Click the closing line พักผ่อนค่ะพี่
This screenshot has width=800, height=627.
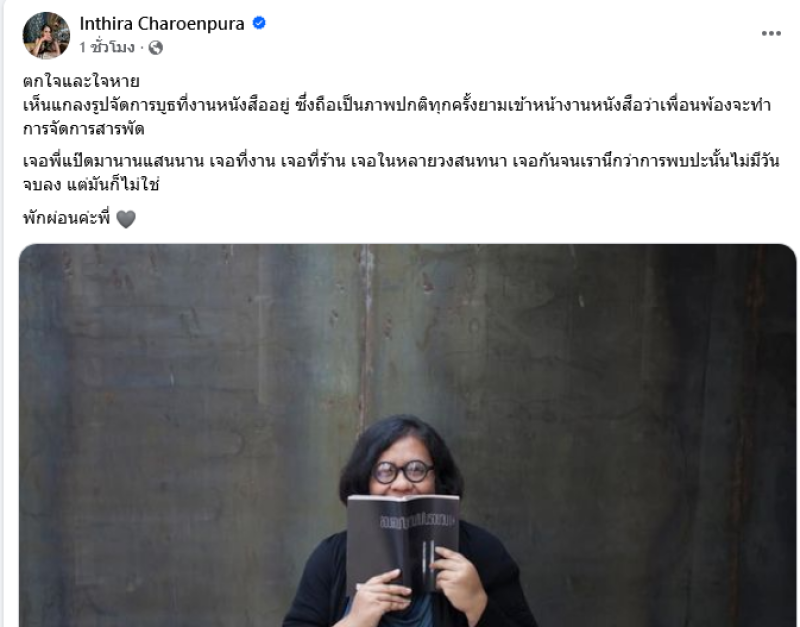pos(66,218)
